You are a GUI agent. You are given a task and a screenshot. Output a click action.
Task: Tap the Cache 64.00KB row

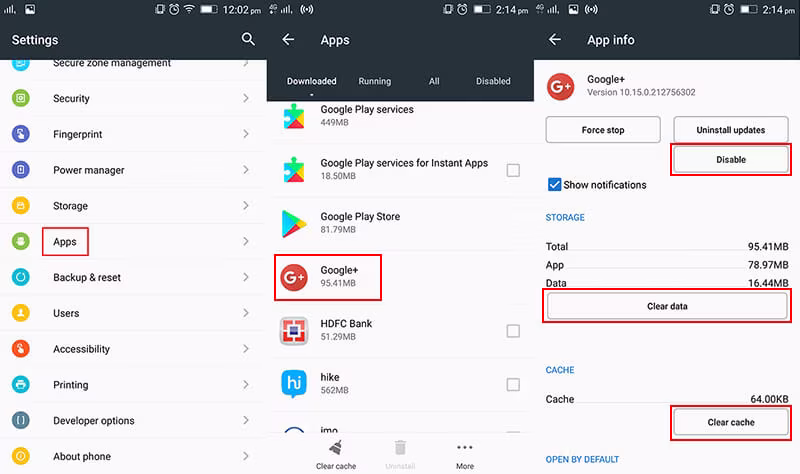667,399
